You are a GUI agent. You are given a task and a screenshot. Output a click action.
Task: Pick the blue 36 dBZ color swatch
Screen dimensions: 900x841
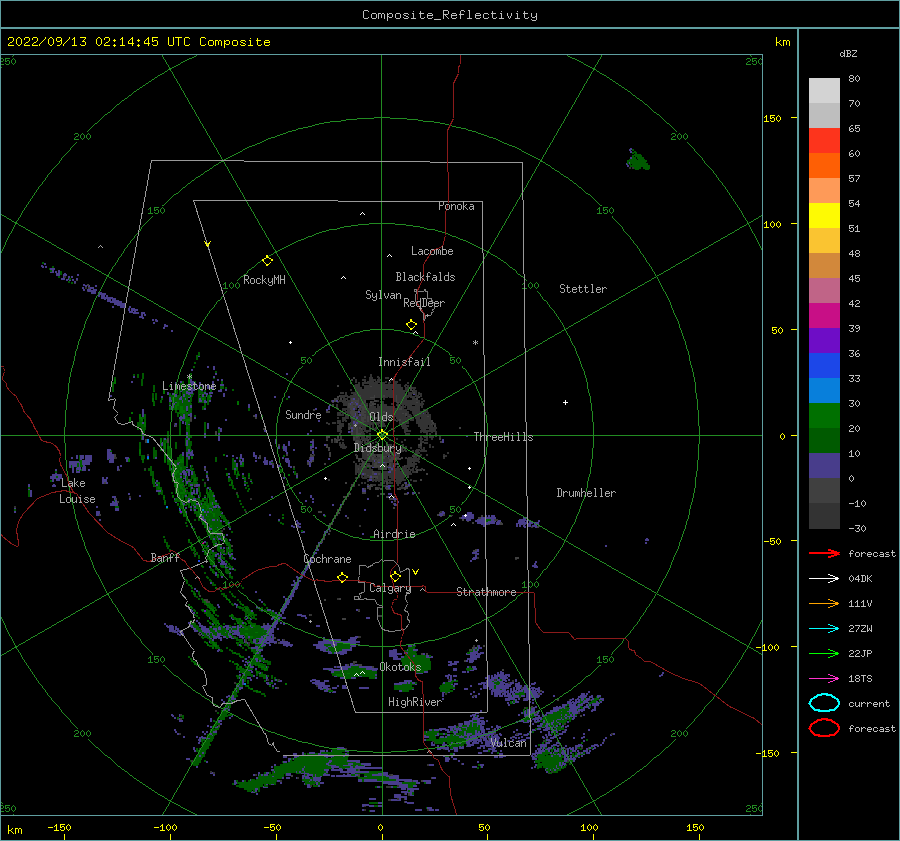click(x=824, y=365)
